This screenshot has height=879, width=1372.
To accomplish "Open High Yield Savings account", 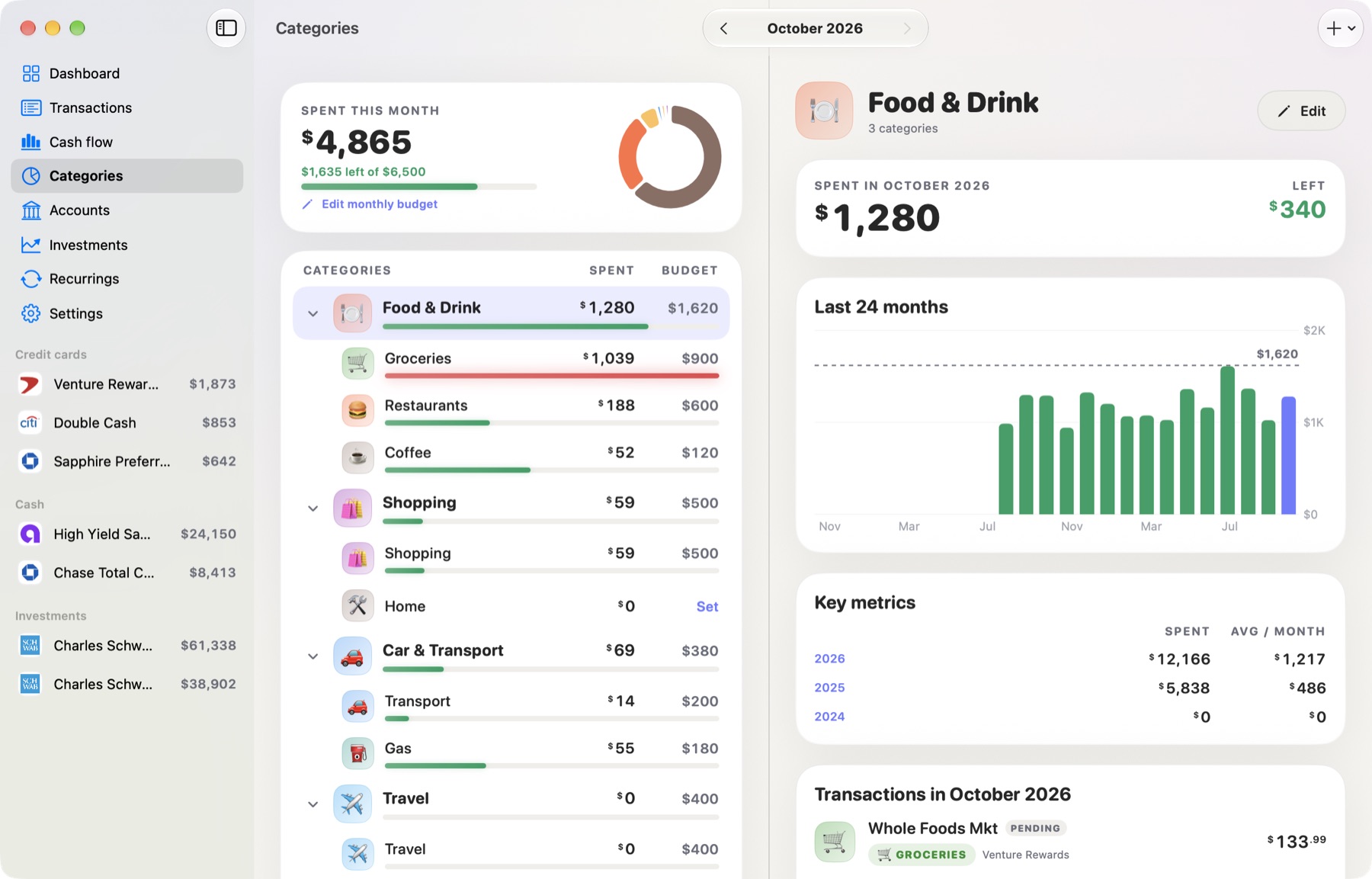I will click(x=127, y=534).
